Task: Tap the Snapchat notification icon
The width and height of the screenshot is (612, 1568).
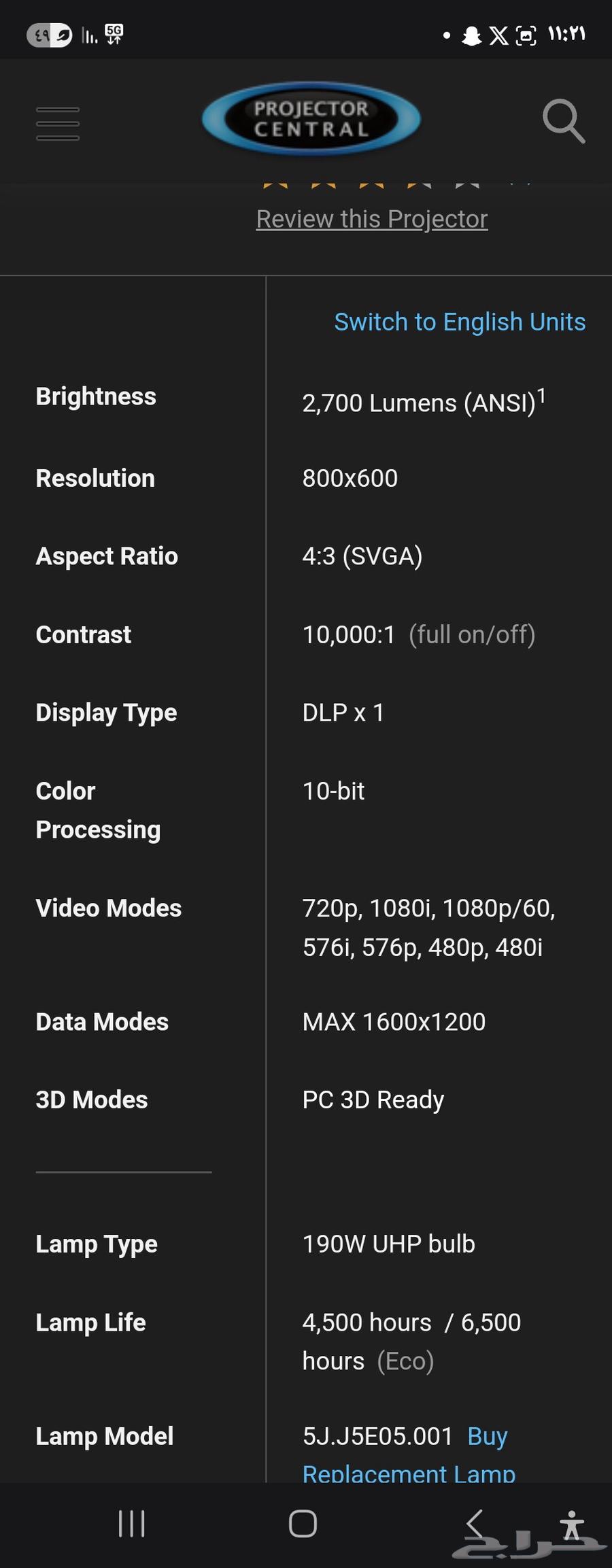Action: click(471, 35)
